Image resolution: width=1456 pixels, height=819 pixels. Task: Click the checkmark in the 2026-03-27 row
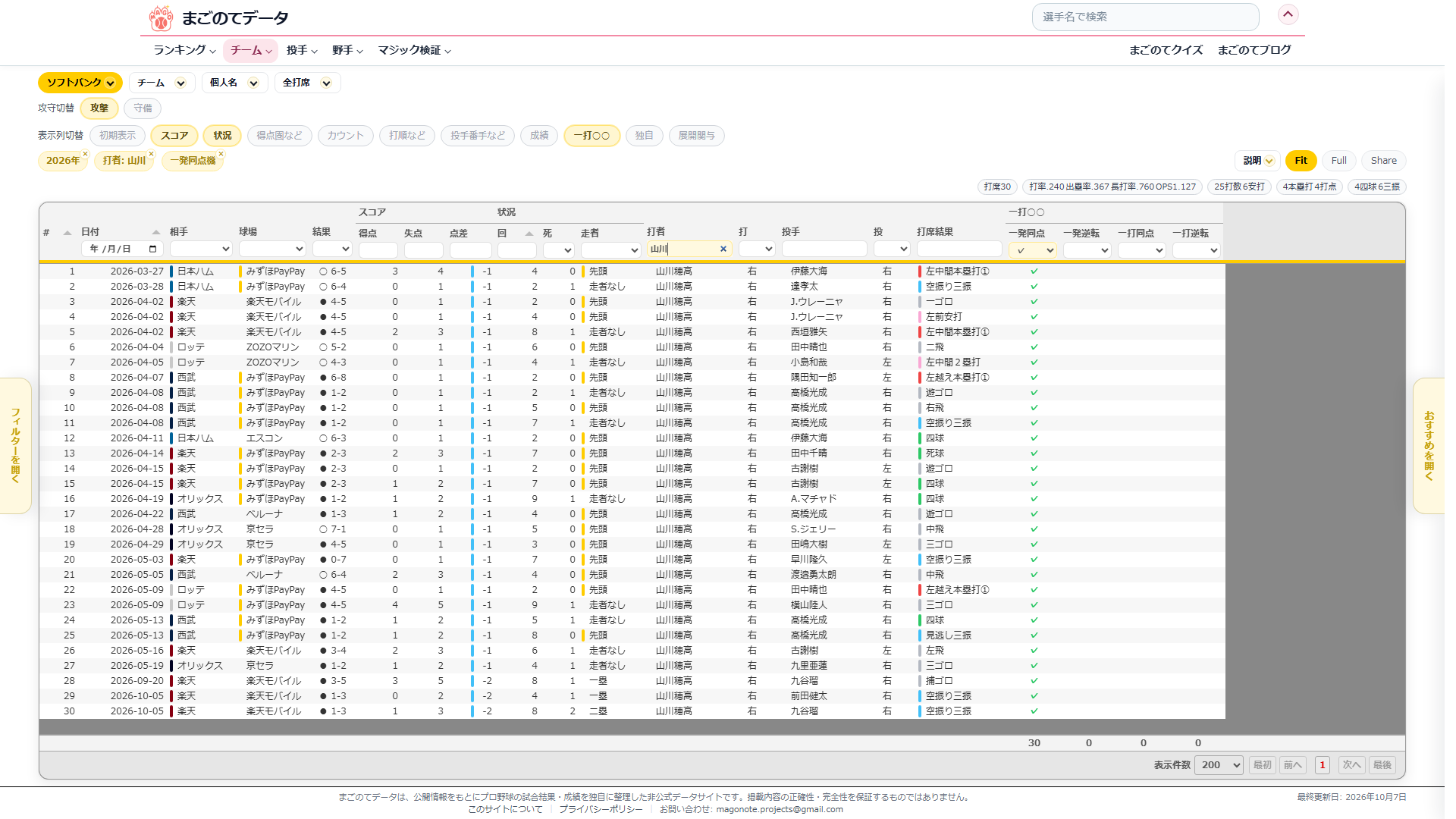1034,271
